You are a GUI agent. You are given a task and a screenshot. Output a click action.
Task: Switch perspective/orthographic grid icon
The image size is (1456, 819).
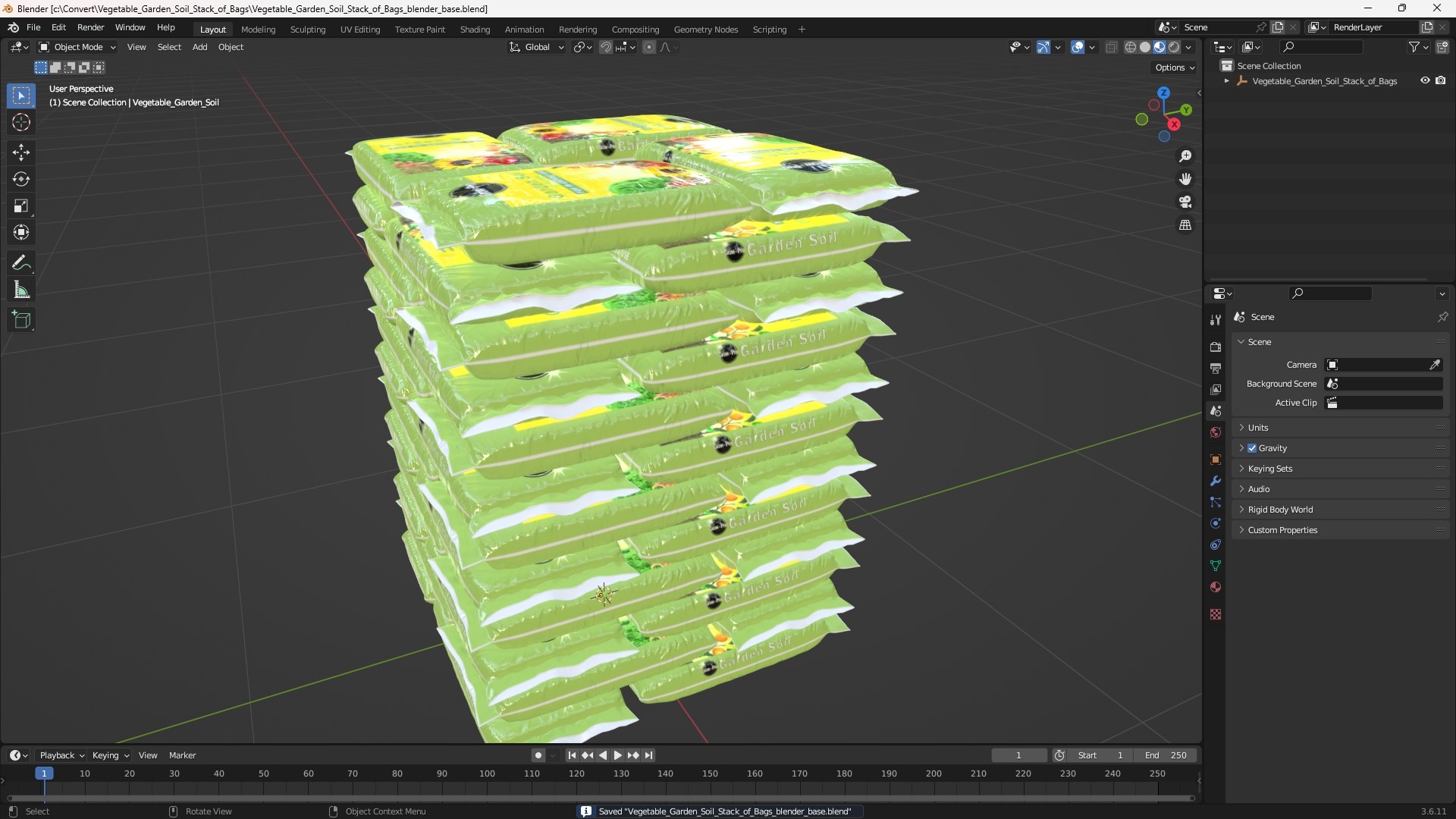[1185, 225]
